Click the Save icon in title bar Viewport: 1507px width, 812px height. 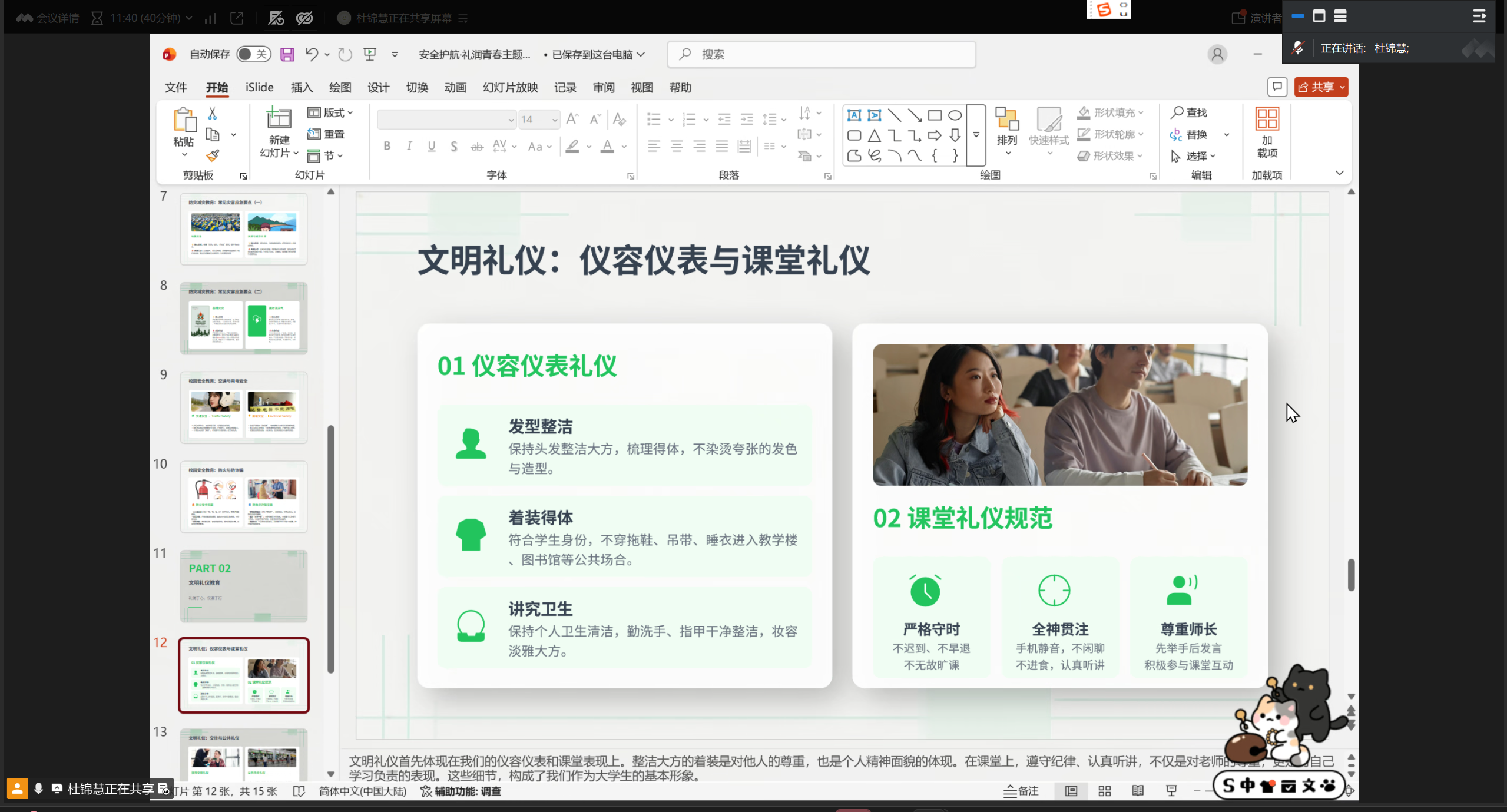(287, 55)
